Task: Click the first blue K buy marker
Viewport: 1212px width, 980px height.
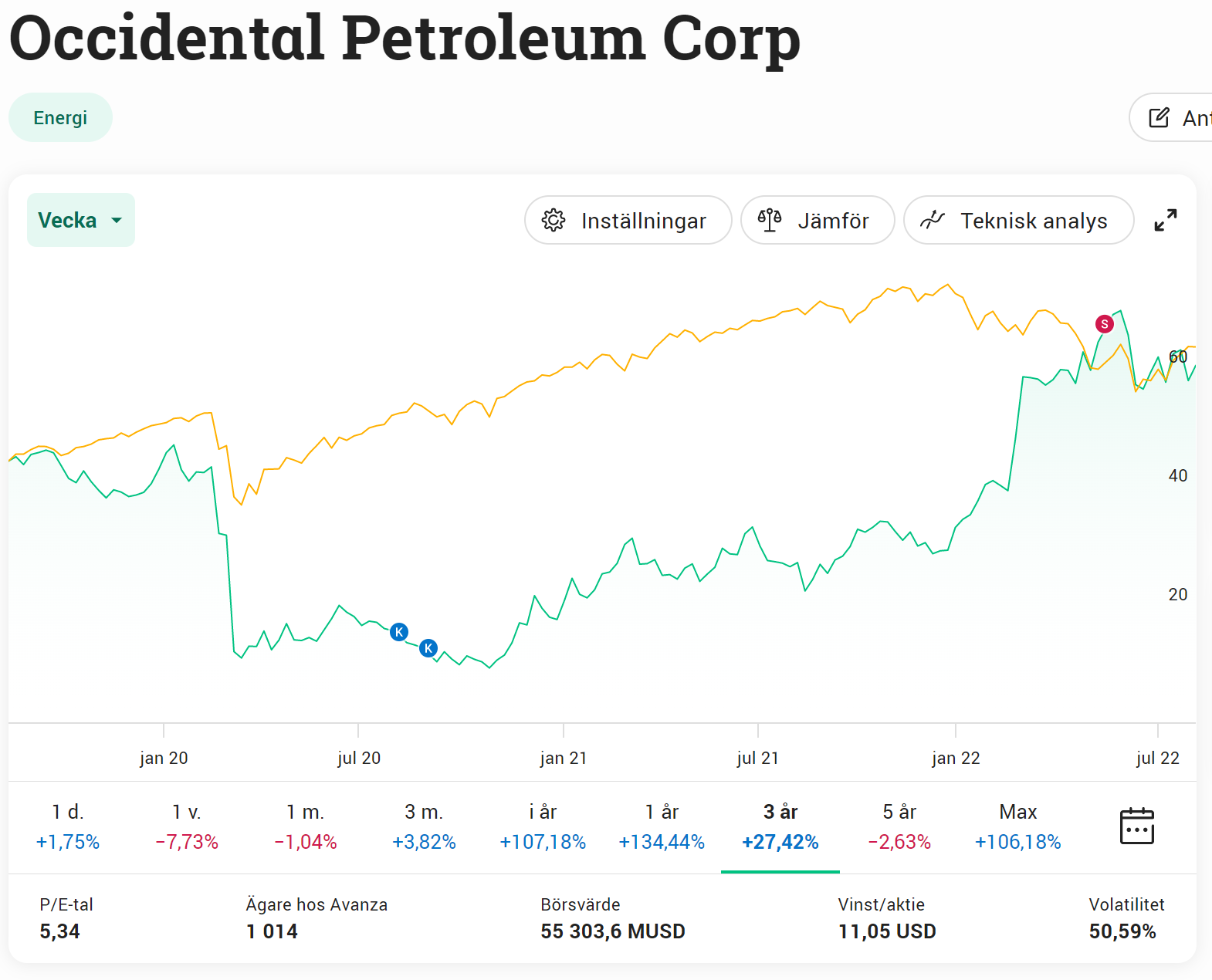Action: (399, 632)
